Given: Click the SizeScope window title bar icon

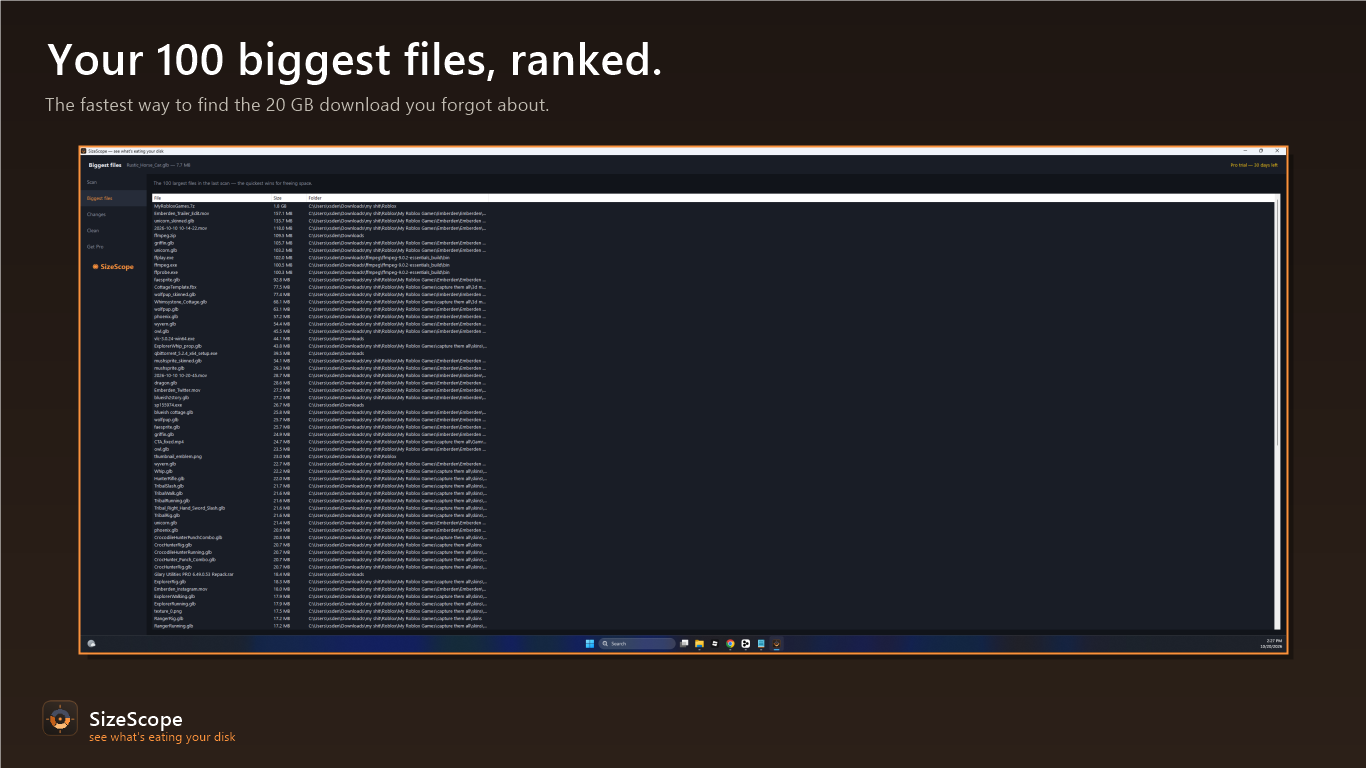Looking at the screenshot, I should [x=84, y=151].
